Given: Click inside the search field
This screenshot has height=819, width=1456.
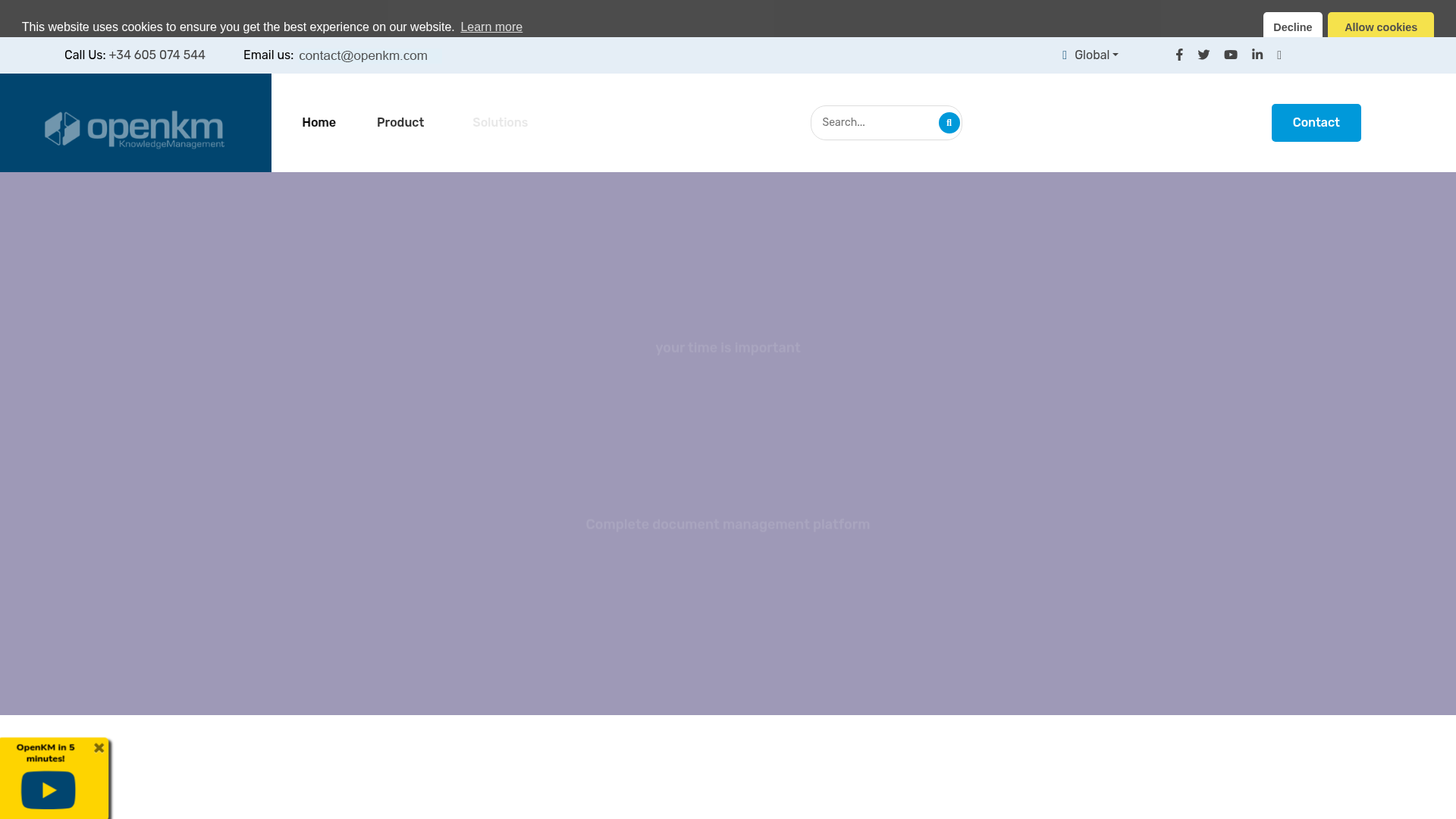Looking at the screenshot, I should click(x=872, y=122).
